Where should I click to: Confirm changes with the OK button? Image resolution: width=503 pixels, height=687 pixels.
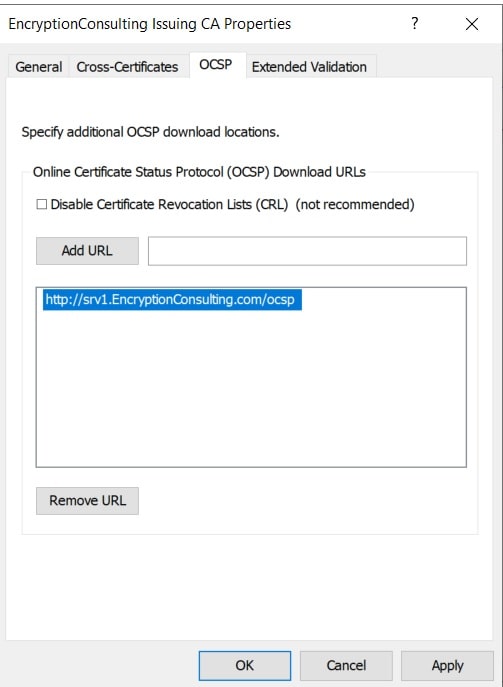coord(244,666)
